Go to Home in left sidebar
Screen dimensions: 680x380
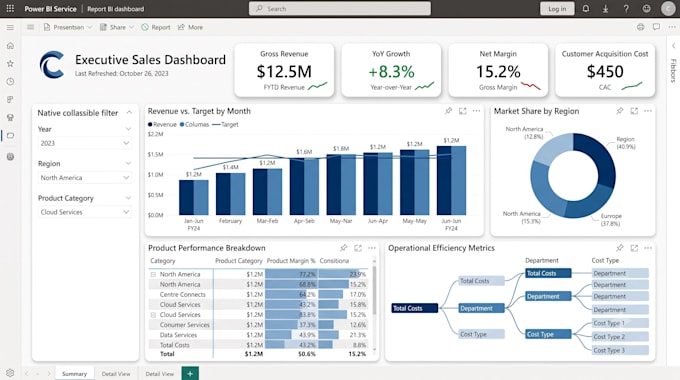click(x=10, y=46)
